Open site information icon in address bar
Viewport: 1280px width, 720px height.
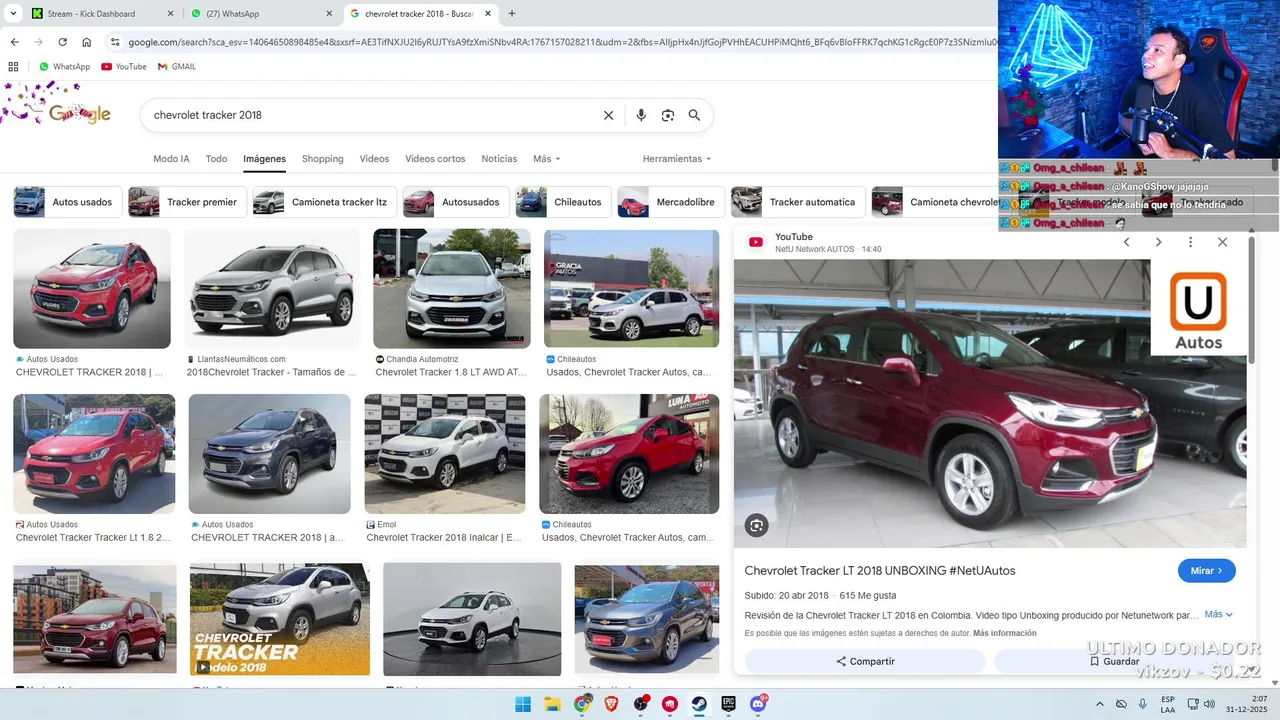click(115, 42)
